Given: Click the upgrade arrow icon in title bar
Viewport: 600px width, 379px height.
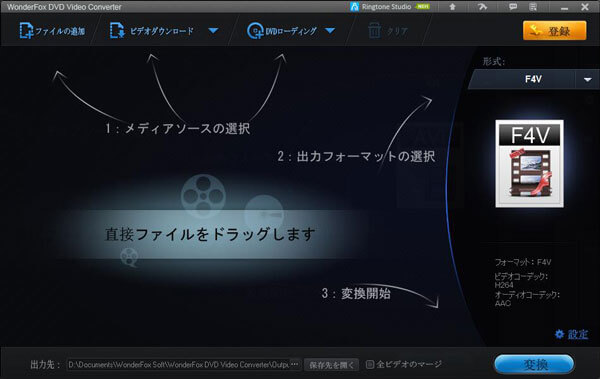Looking at the screenshot, I should [452, 7].
